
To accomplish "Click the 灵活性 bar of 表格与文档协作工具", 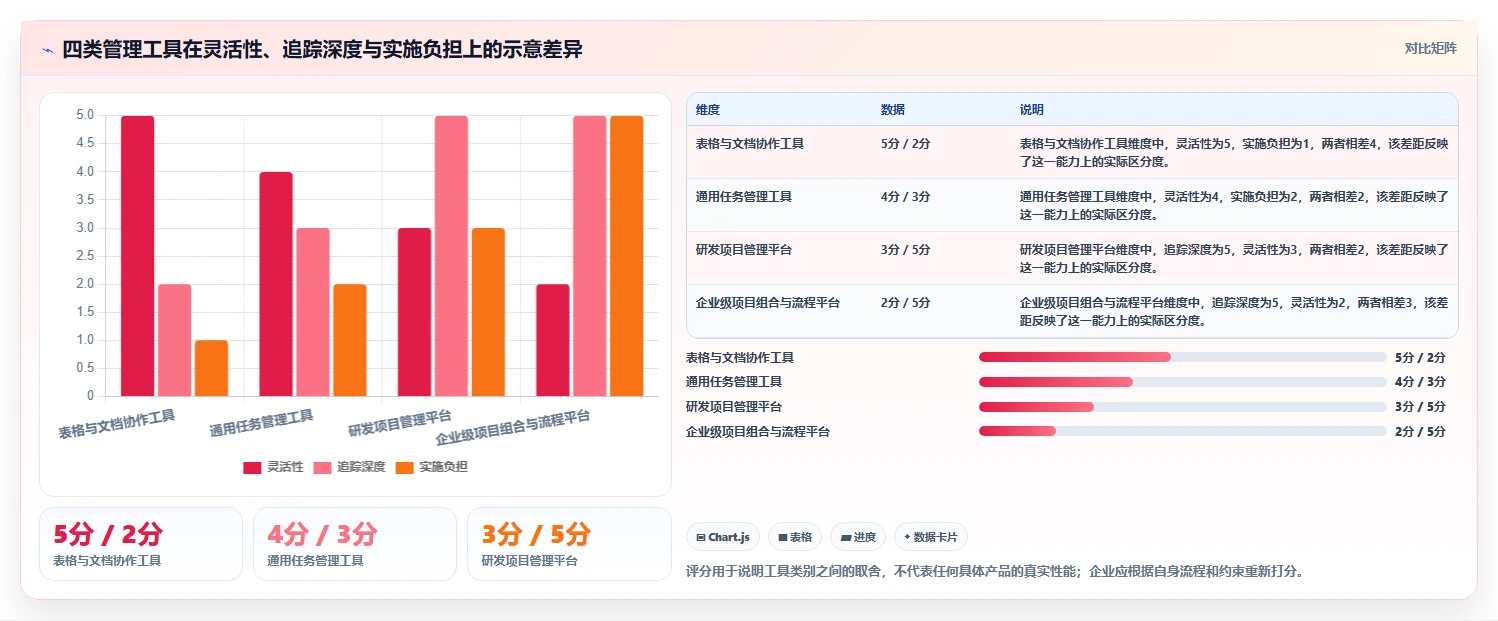I will (138, 256).
